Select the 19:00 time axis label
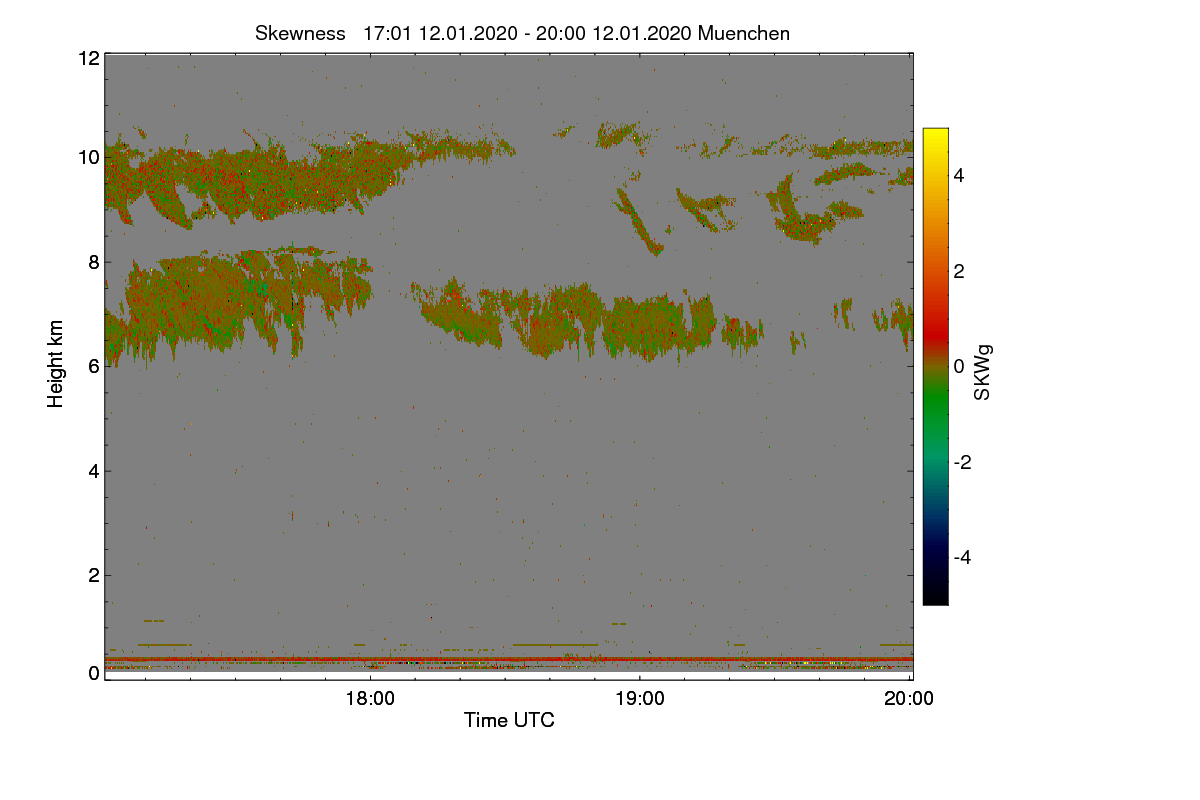The image size is (1200, 800). click(x=640, y=700)
